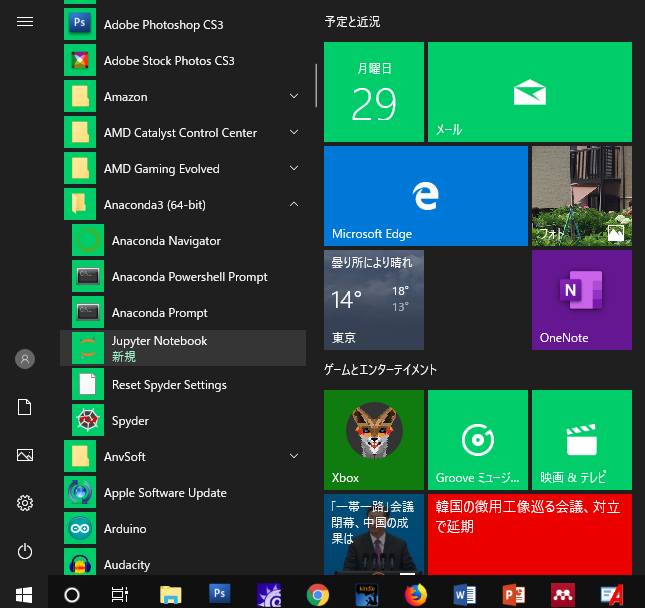Click the ゲームとエンターテイメント group heading

pos(381,369)
